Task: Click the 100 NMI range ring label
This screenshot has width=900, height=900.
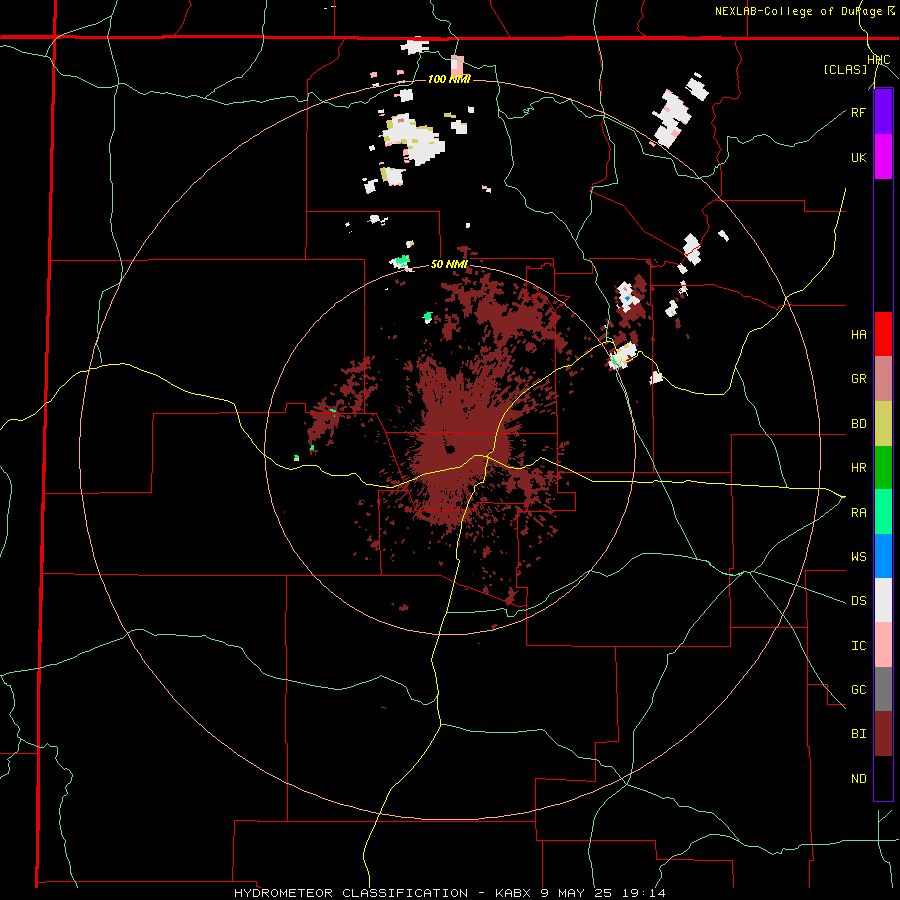Action: click(449, 79)
